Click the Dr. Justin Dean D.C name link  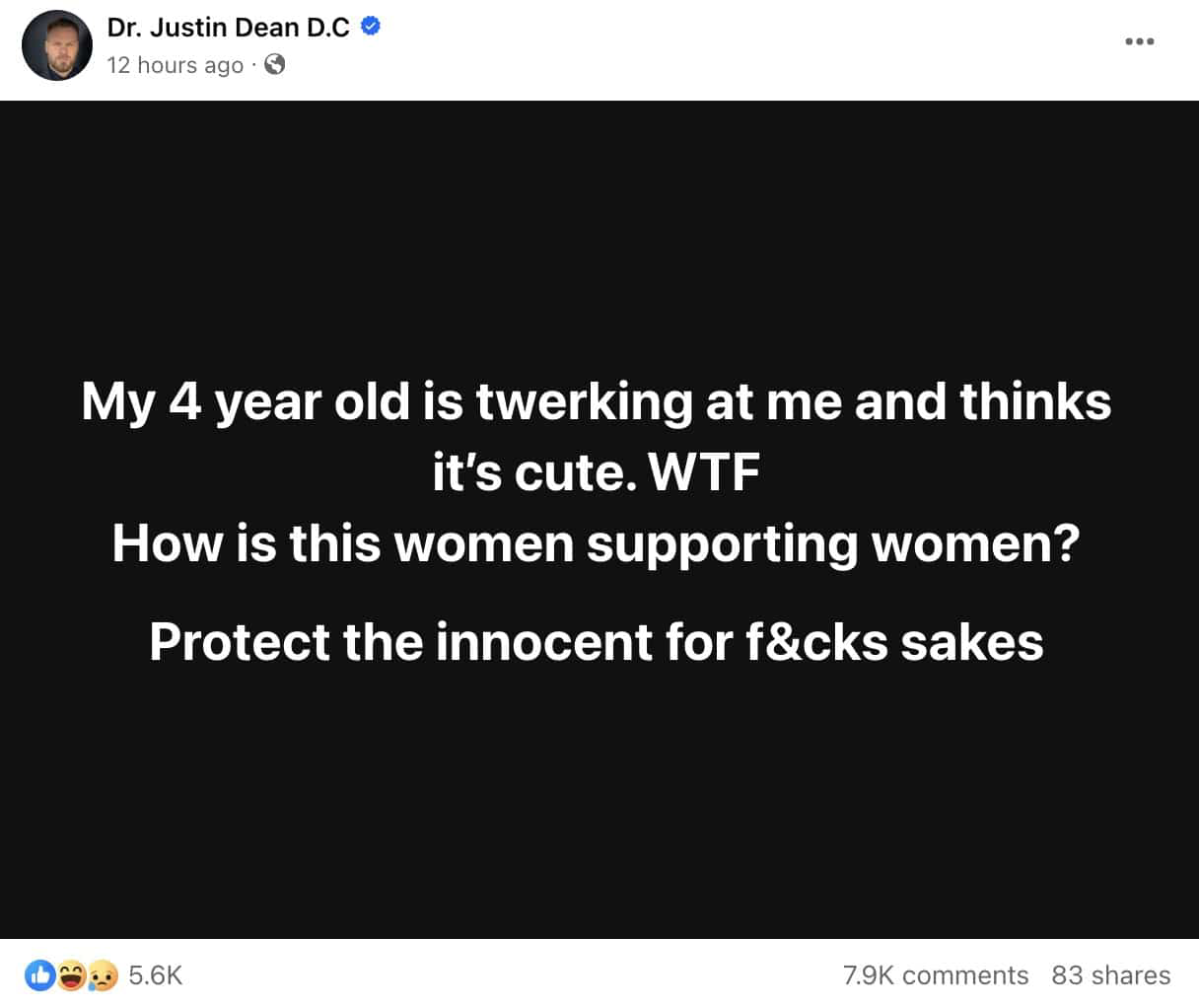tap(228, 28)
